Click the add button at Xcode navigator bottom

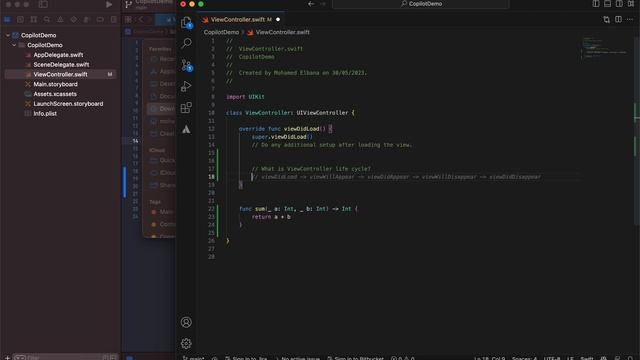tap(7, 358)
